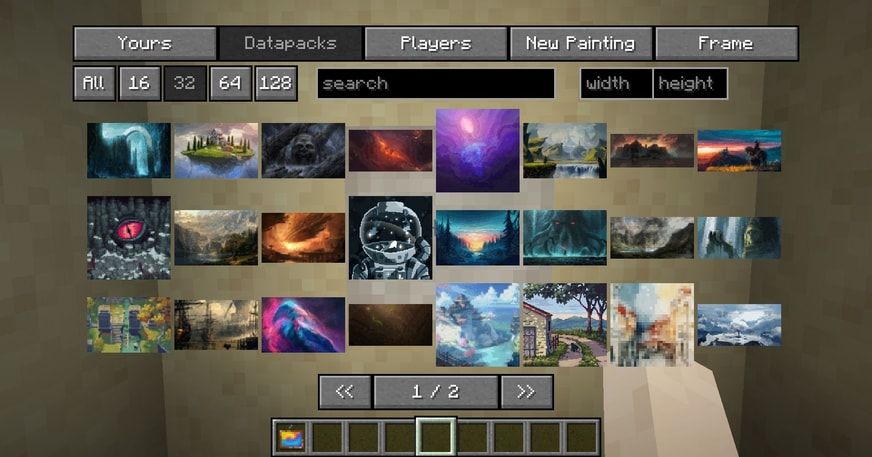Choose the stone cottage path painting

pos(564,324)
